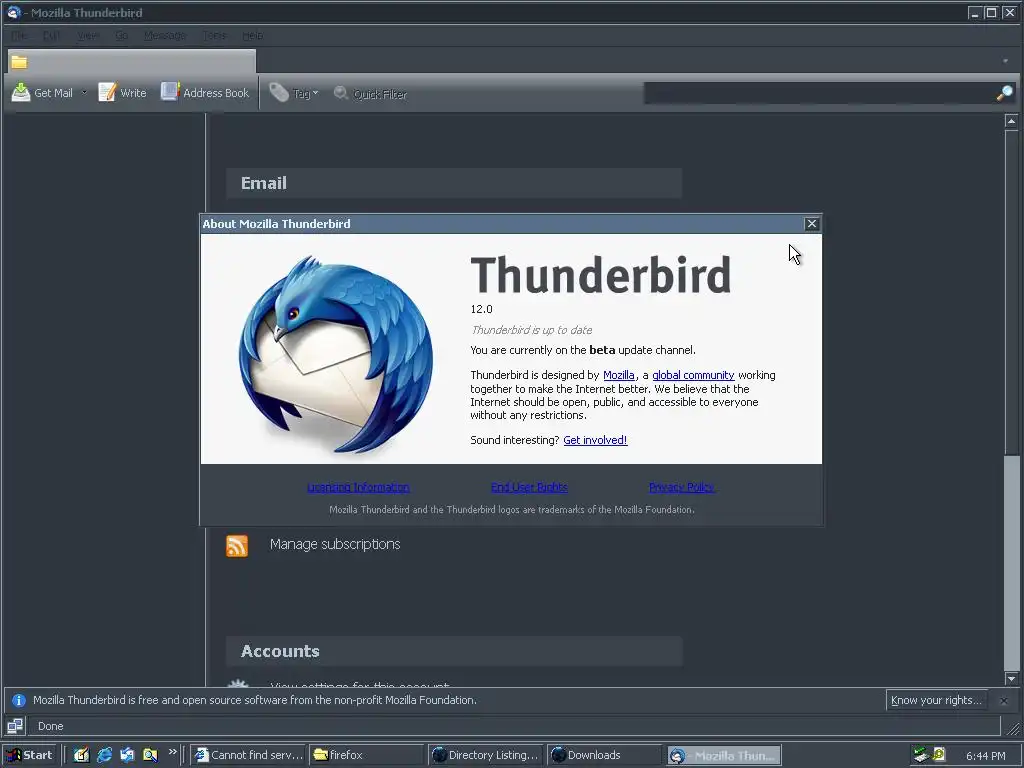This screenshot has height=768, width=1024.
Task: Expand the quick launch overflow chevron
Action: pos(172,752)
